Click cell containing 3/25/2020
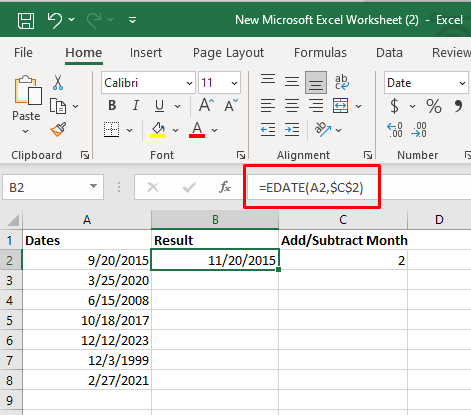 [87, 280]
